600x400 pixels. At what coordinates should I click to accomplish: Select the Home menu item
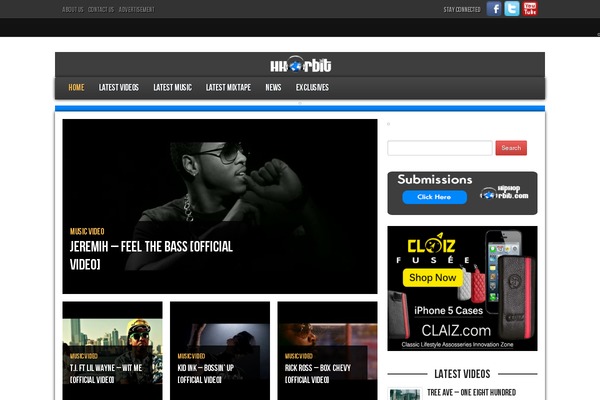pos(76,88)
